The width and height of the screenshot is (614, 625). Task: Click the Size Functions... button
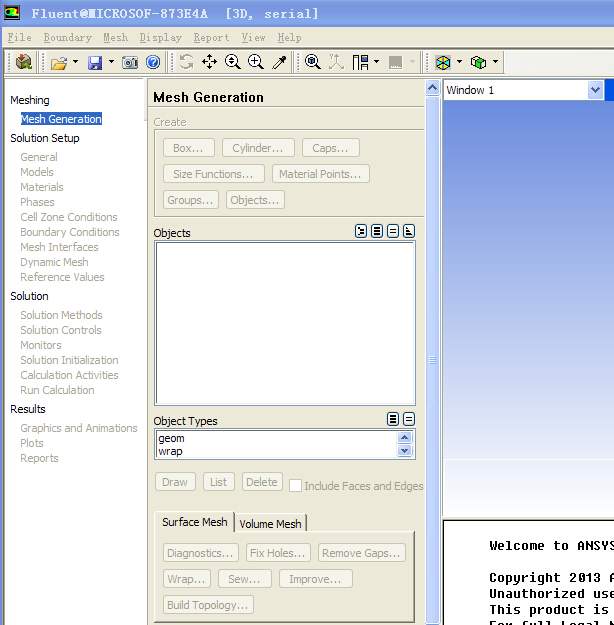(213, 174)
